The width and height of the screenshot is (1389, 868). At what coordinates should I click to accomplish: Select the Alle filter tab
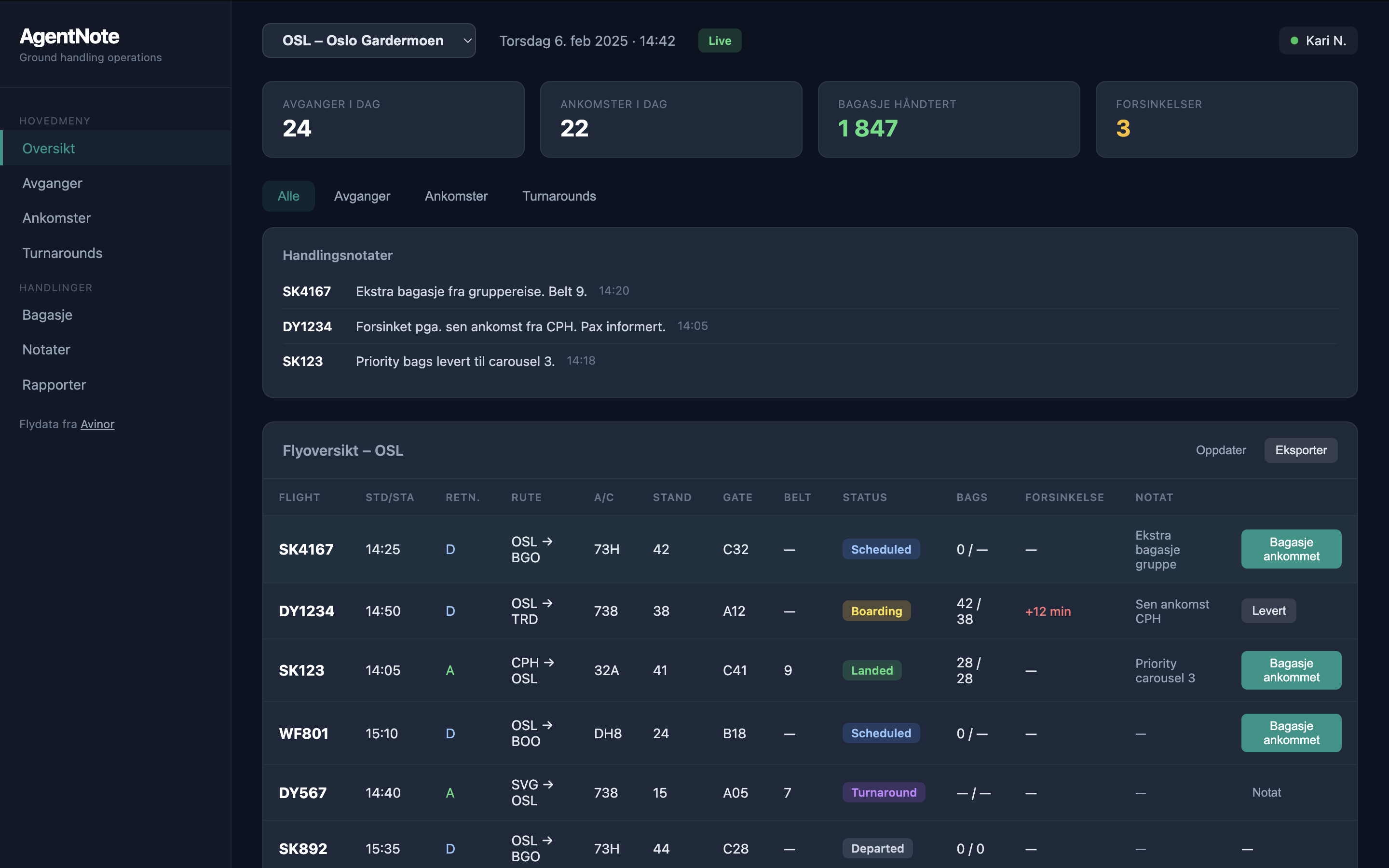pyautogui.click(x=288, y=196)
